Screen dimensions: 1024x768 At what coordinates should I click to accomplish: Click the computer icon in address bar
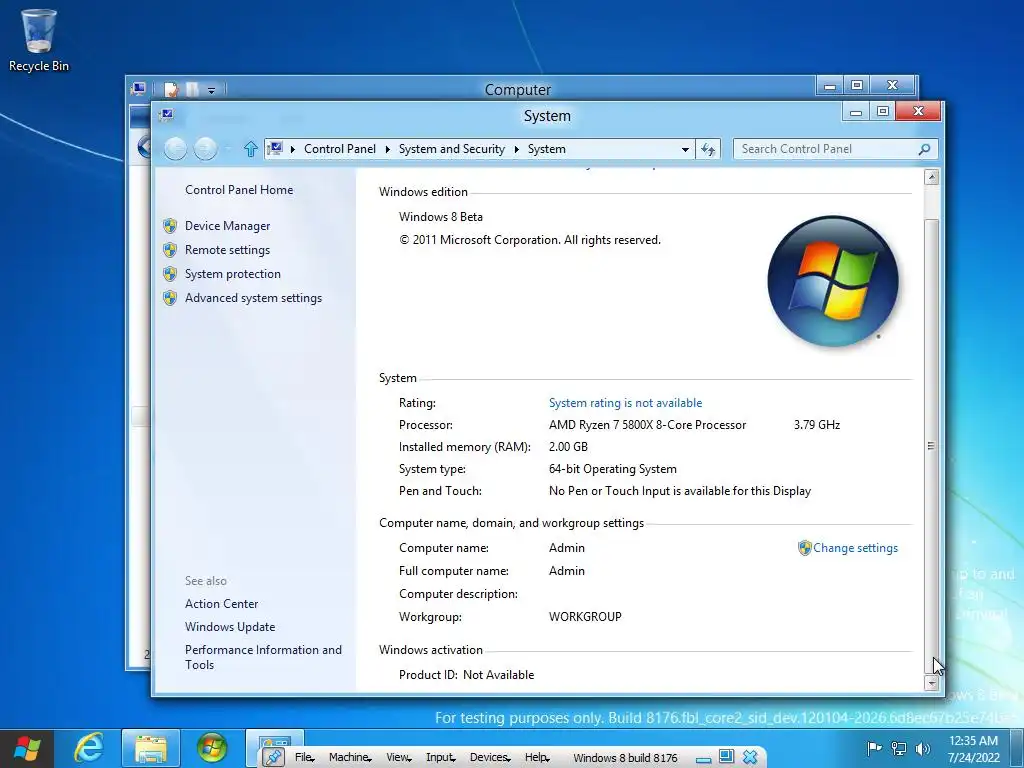[x=276, y=149]
